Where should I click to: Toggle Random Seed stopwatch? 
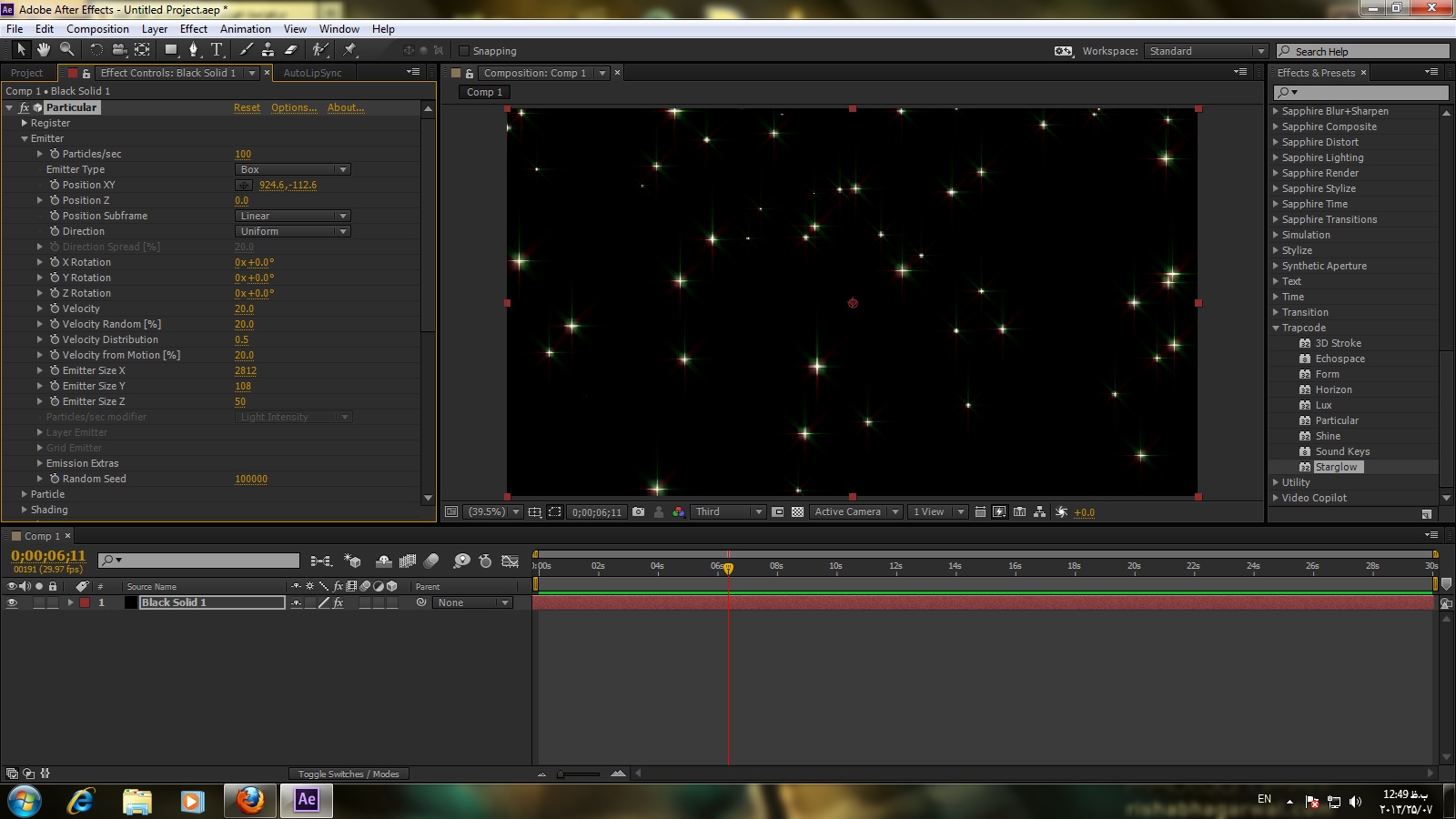tap(55, 479)
